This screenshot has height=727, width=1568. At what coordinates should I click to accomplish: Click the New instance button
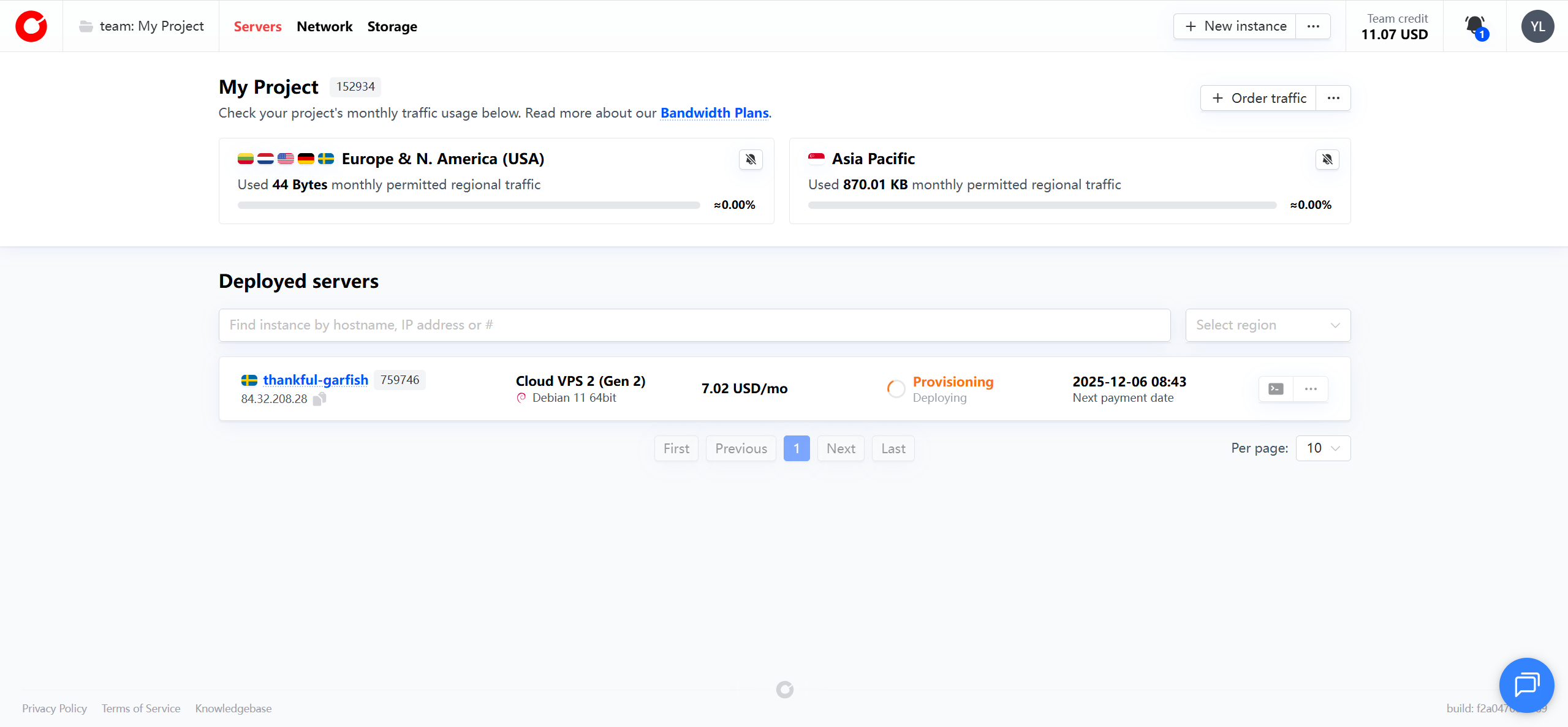(x=1235, y=26)
